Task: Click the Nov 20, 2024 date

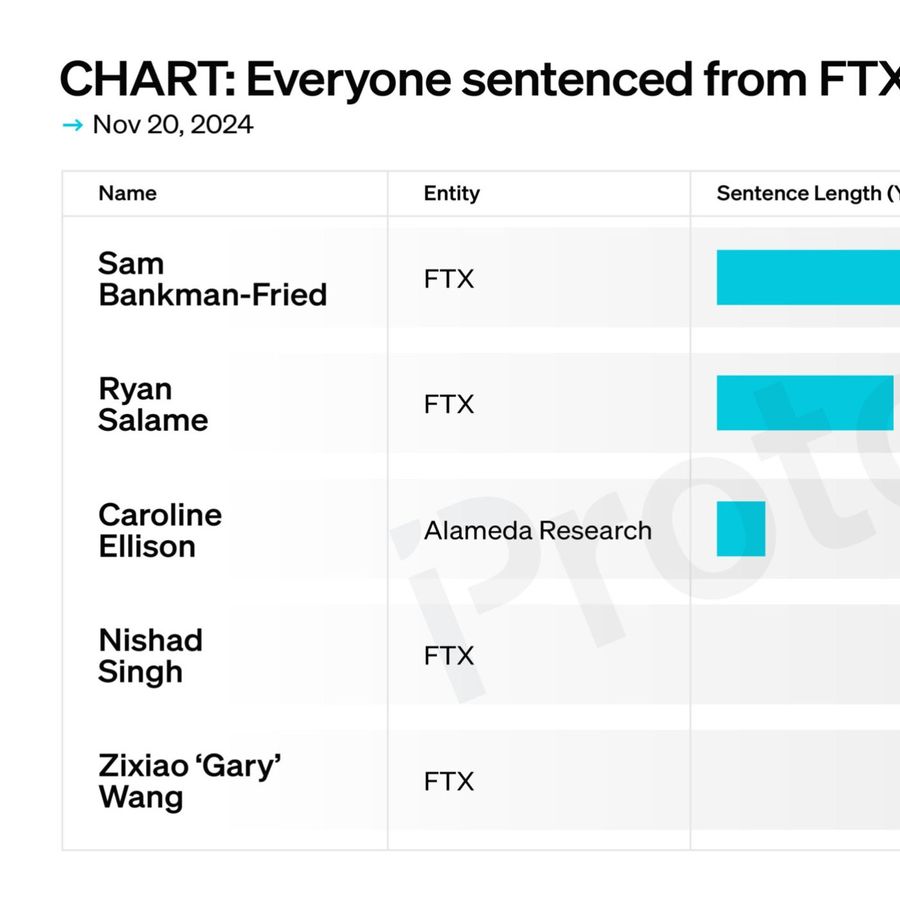Action: [x=172, y=125]
